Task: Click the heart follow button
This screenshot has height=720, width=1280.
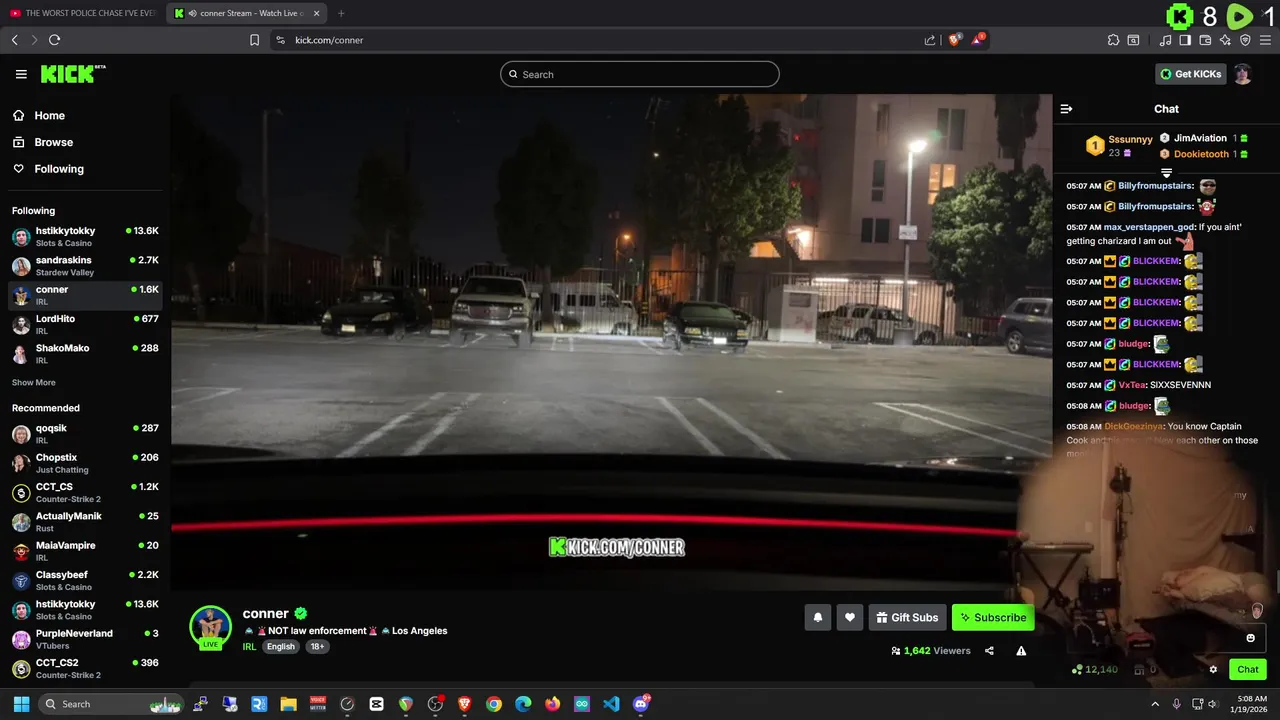Action: click(849, 618)
